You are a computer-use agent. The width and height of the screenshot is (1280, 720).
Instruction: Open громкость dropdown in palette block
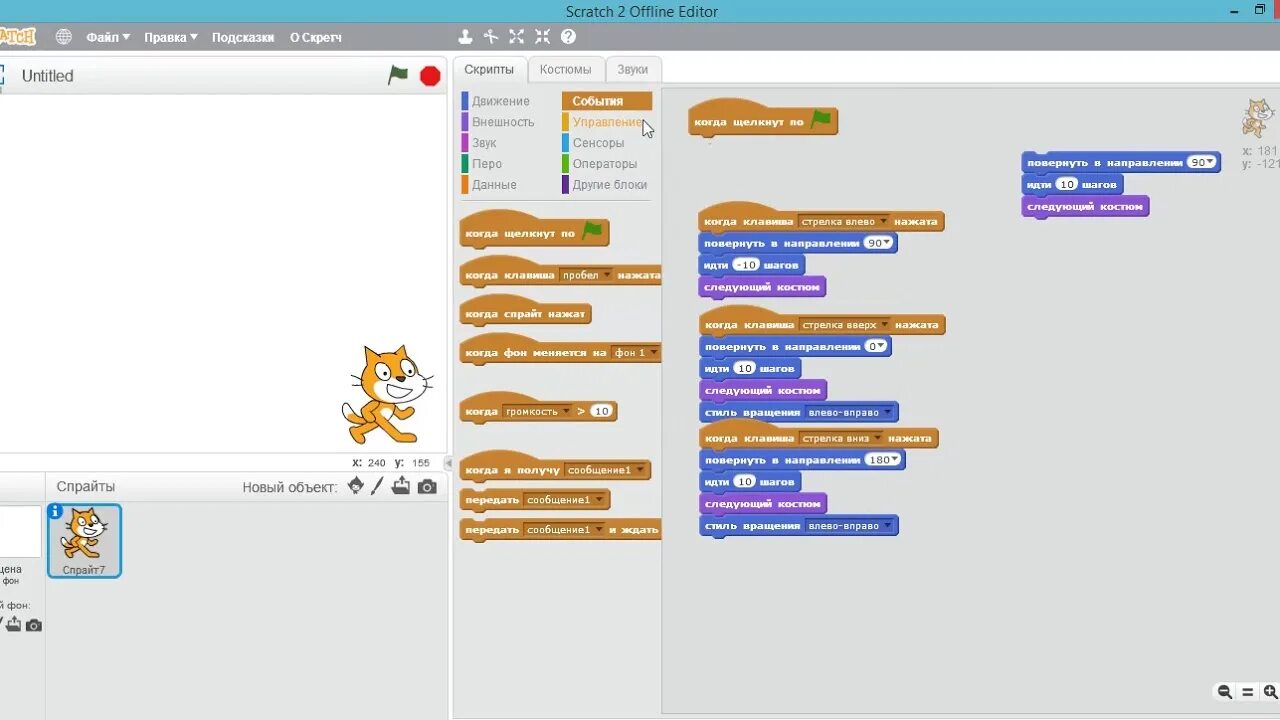536,411
